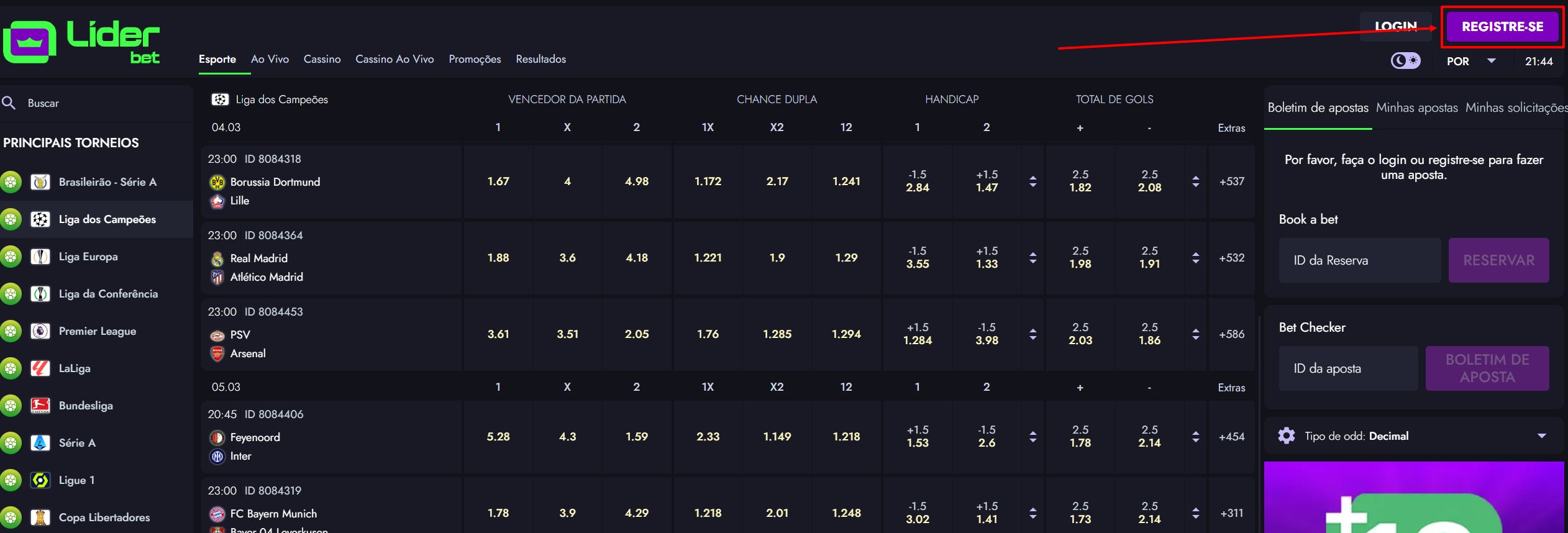Click the RESERVAR button

point(1498,260)
